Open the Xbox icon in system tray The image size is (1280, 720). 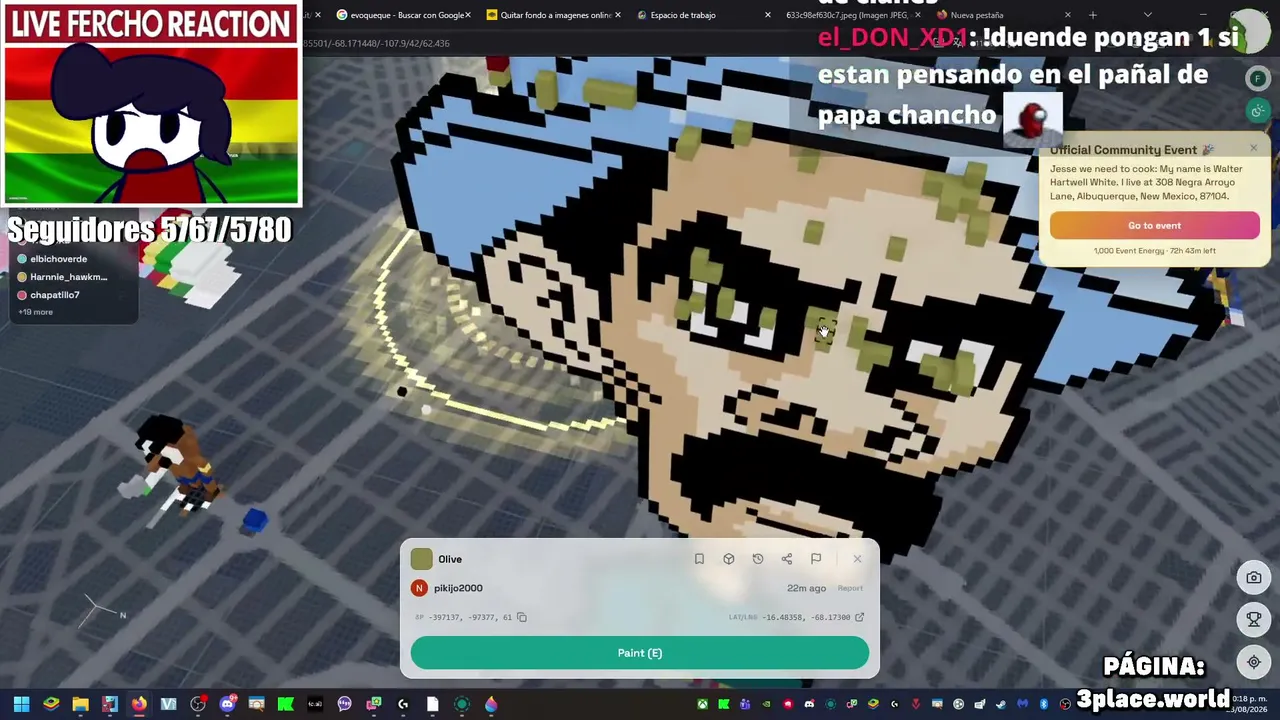(703, 704)
